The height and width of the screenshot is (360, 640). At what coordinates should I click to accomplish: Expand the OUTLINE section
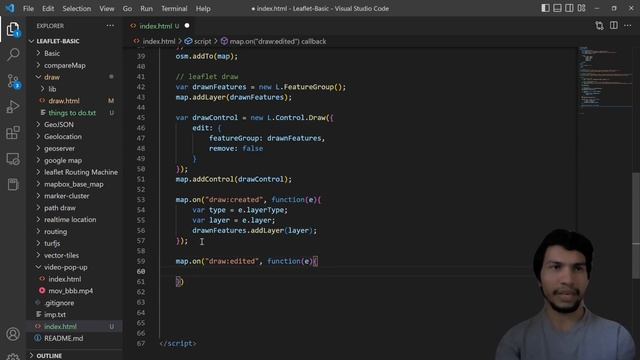49,356
